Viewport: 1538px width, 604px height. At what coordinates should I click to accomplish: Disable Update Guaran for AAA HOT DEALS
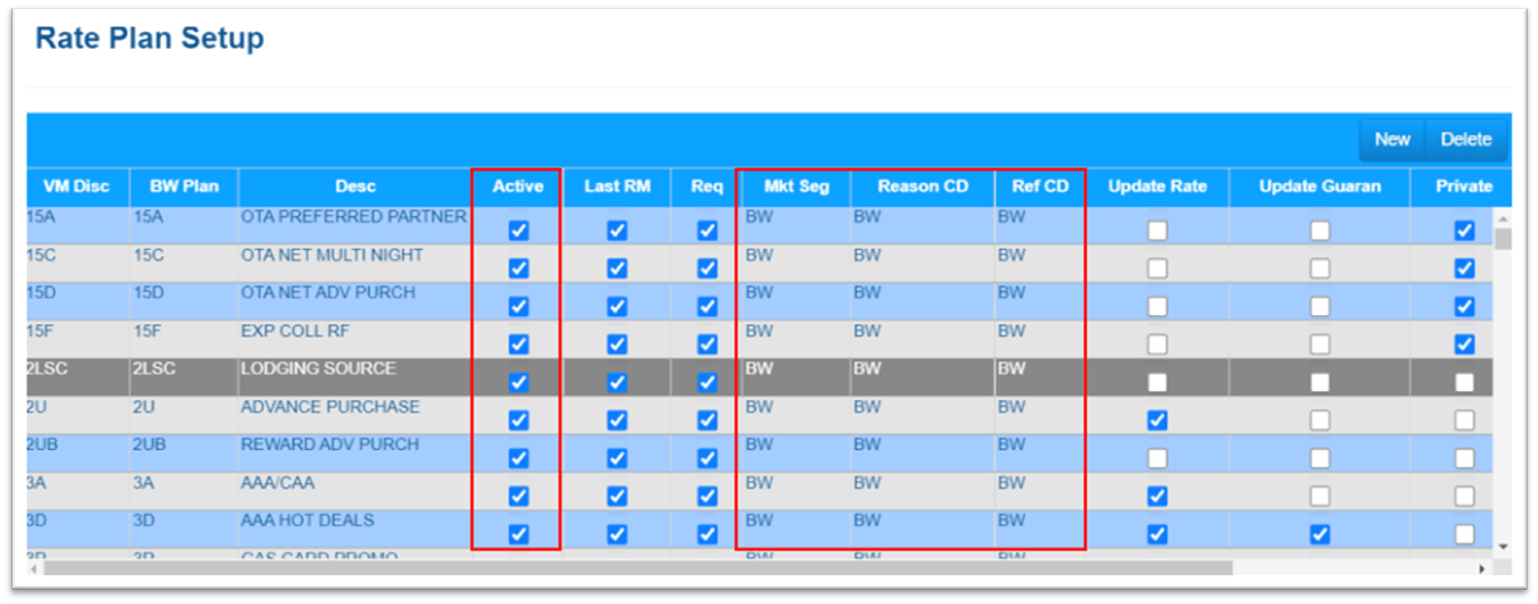pos(1320,534)
